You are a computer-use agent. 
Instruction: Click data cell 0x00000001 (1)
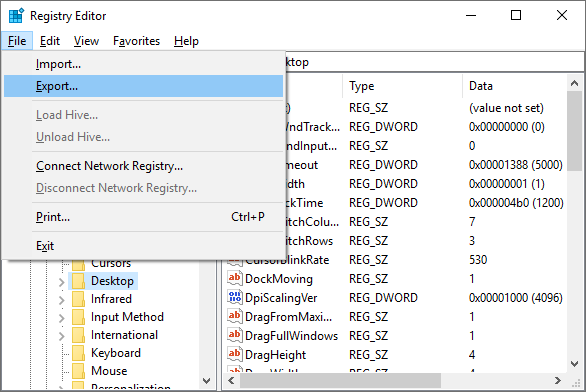(507, 184)
